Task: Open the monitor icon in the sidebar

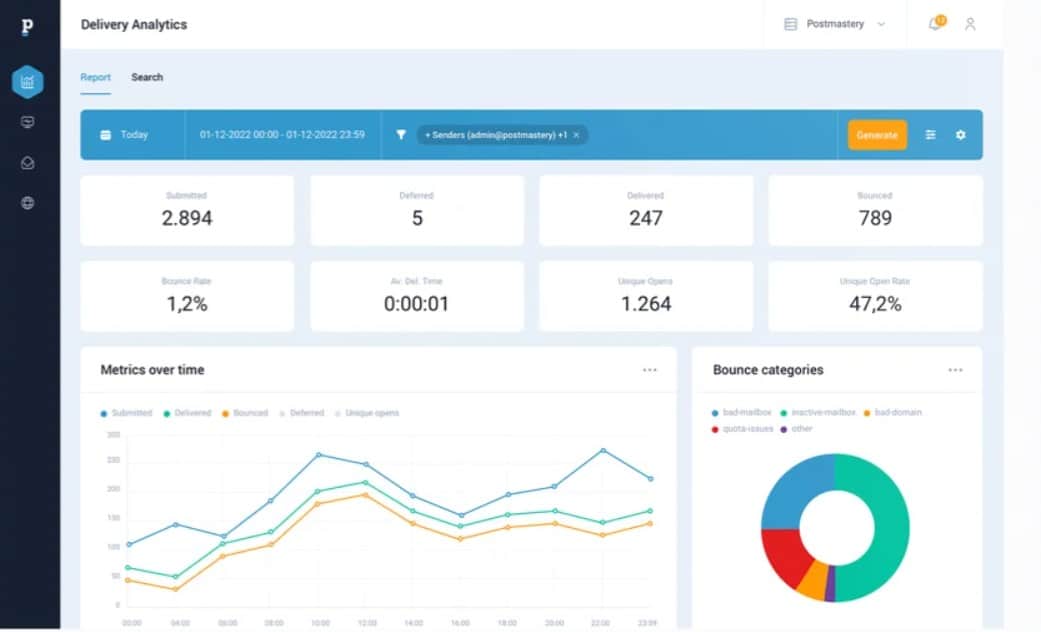Action: click(x=27, y=123)
